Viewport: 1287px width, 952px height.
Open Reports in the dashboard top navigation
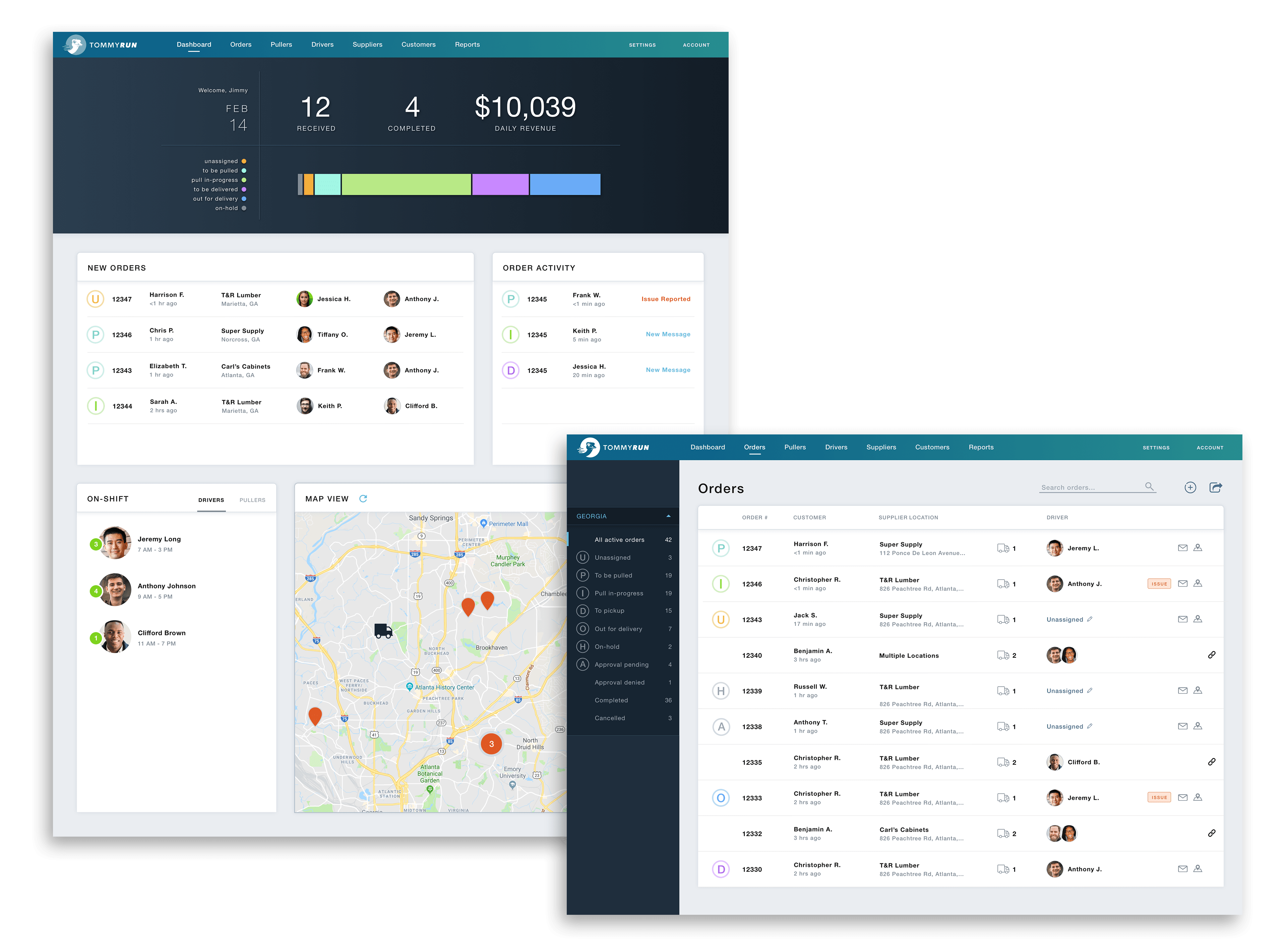[x=467, y=44]
